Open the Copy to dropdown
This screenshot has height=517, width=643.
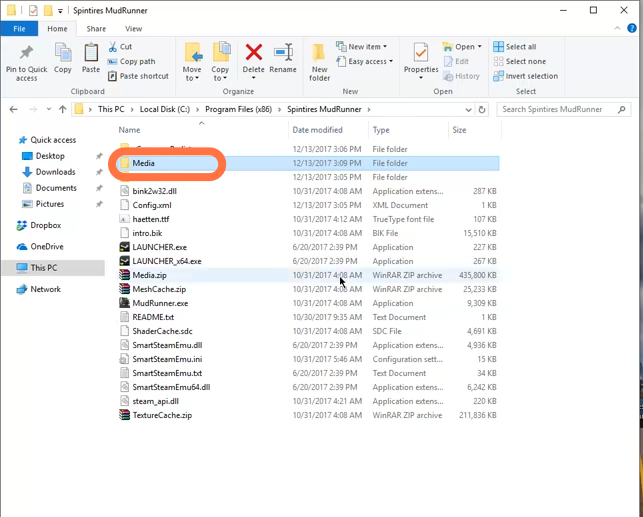pos(220,62)
